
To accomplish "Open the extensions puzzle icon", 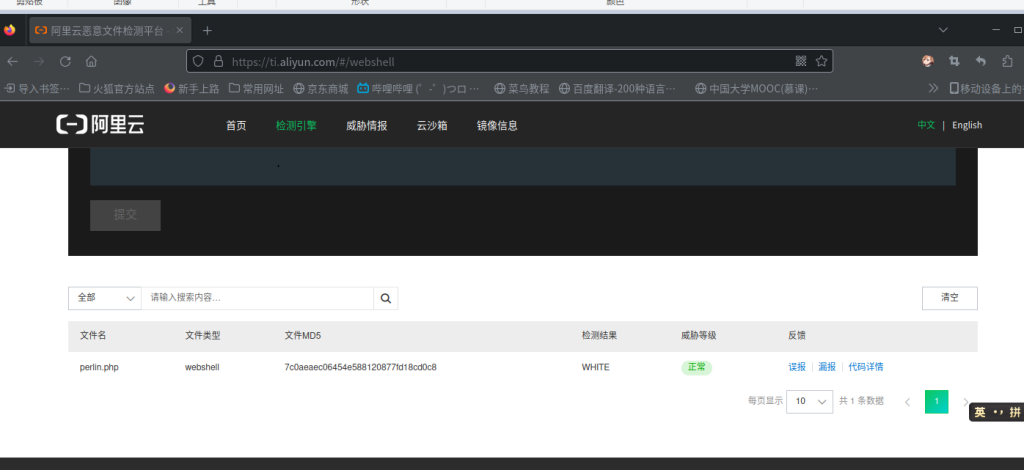I will click(1007, 61).
